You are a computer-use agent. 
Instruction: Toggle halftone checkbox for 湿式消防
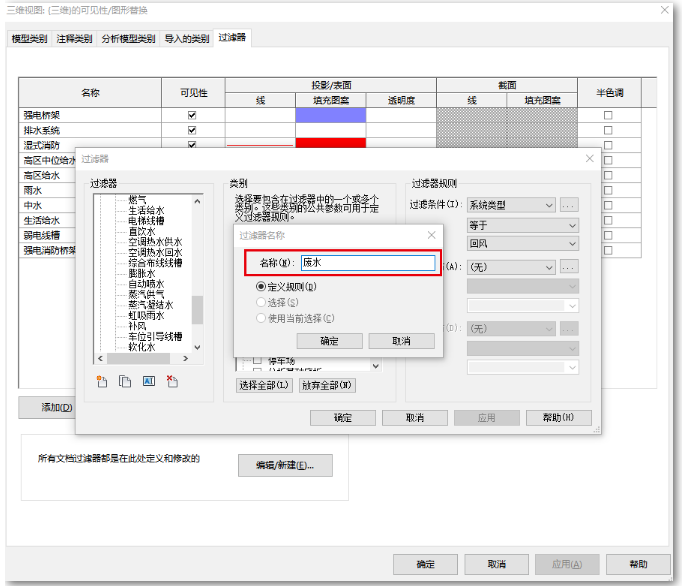pyautogui.click(x=608, y=145)
